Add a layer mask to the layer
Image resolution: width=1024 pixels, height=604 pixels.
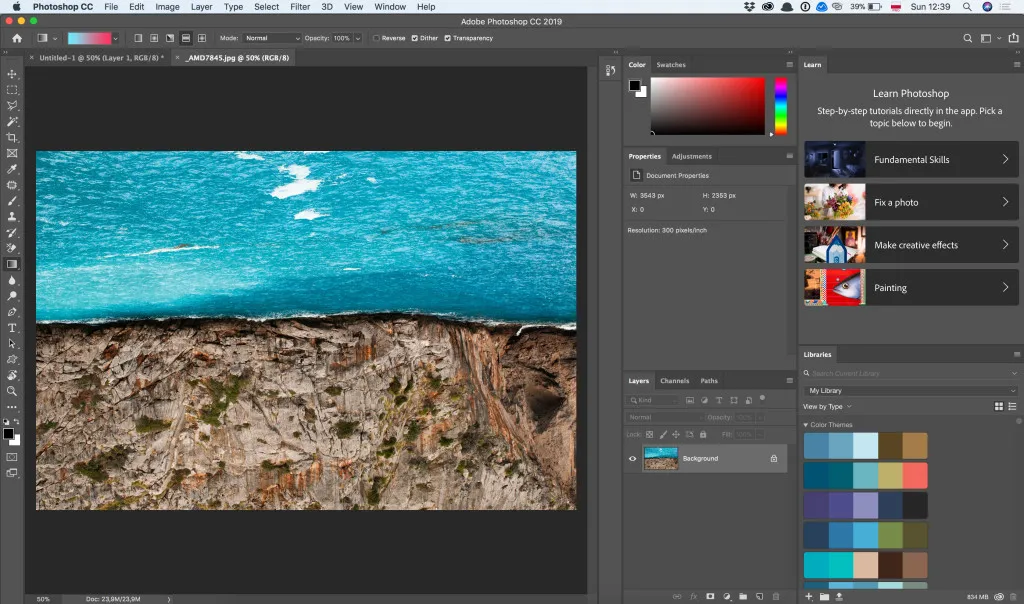coord(710,596)
